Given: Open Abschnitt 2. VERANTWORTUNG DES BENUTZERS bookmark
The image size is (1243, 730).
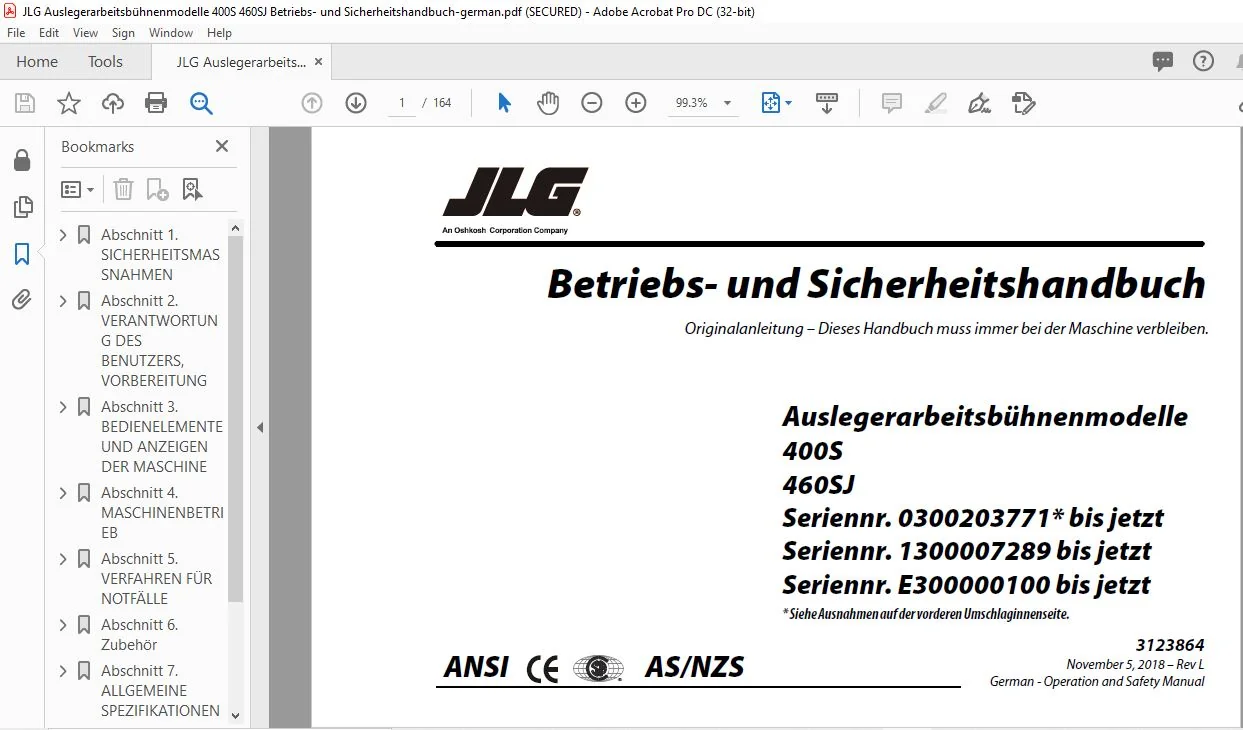Looking at the screenshot, I should click(x=159, y=341).
